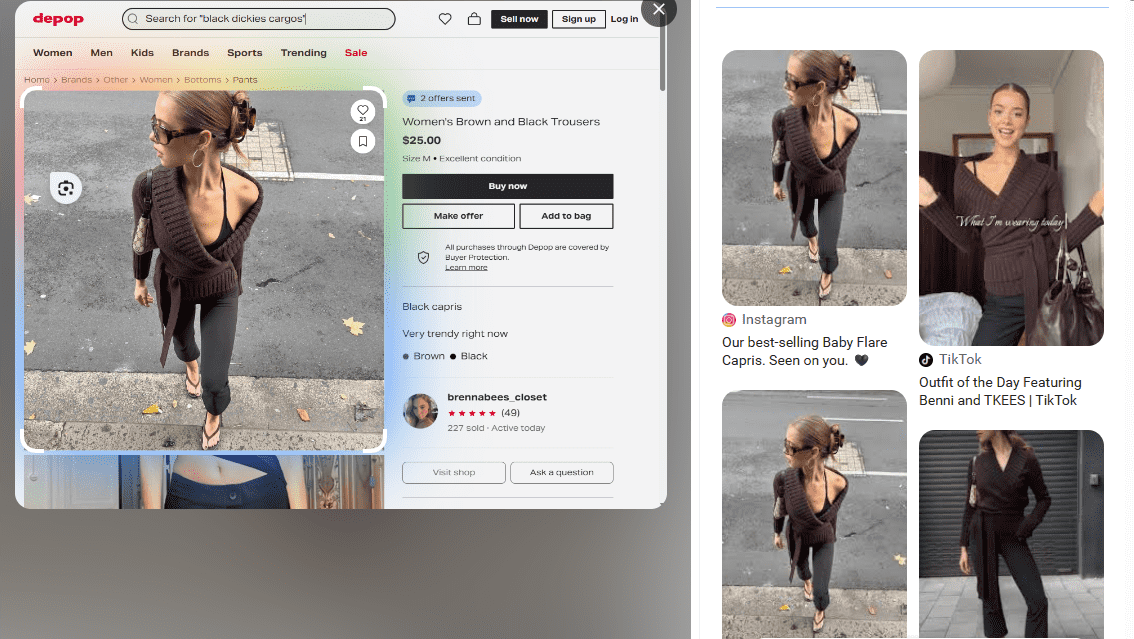This screenshot has height=639, width=1134.
Task: Open the shopping bag icon
Action: [x=475, y=18]
